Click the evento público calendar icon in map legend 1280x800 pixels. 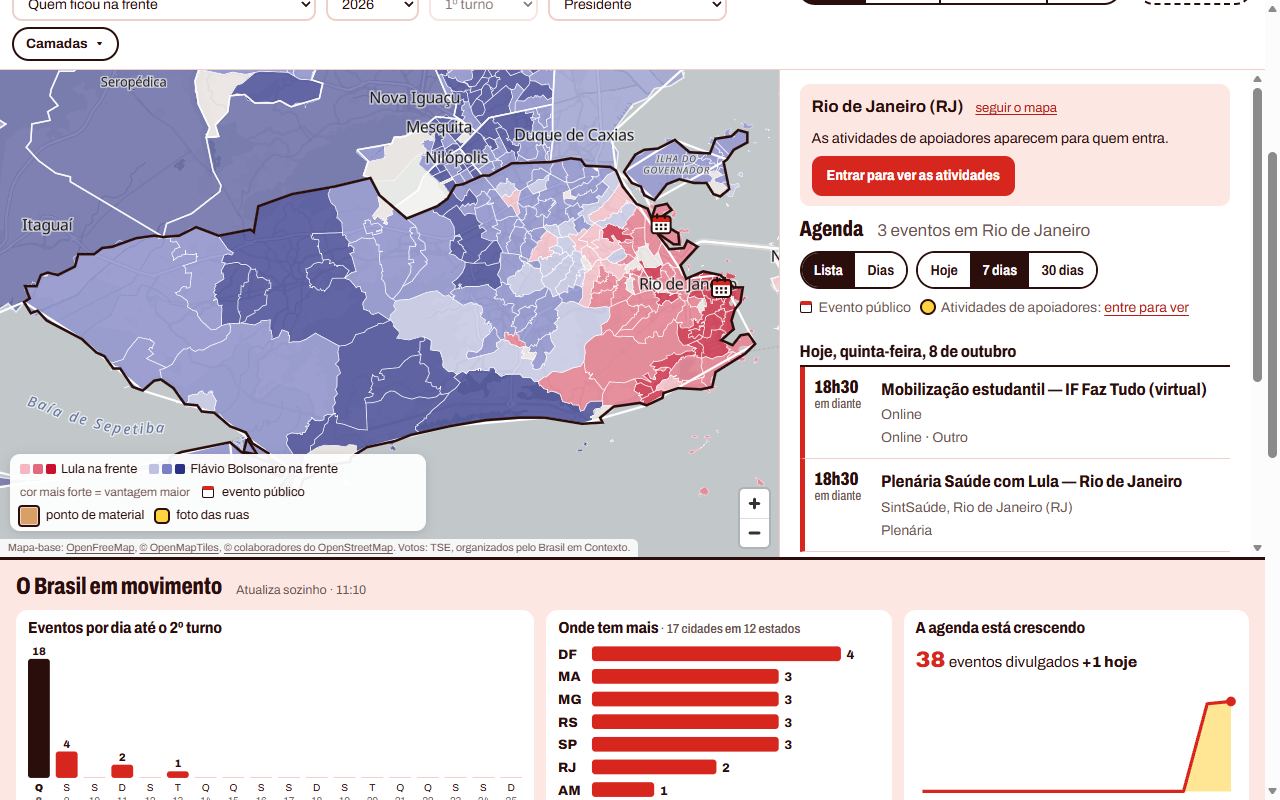(208, 492)
